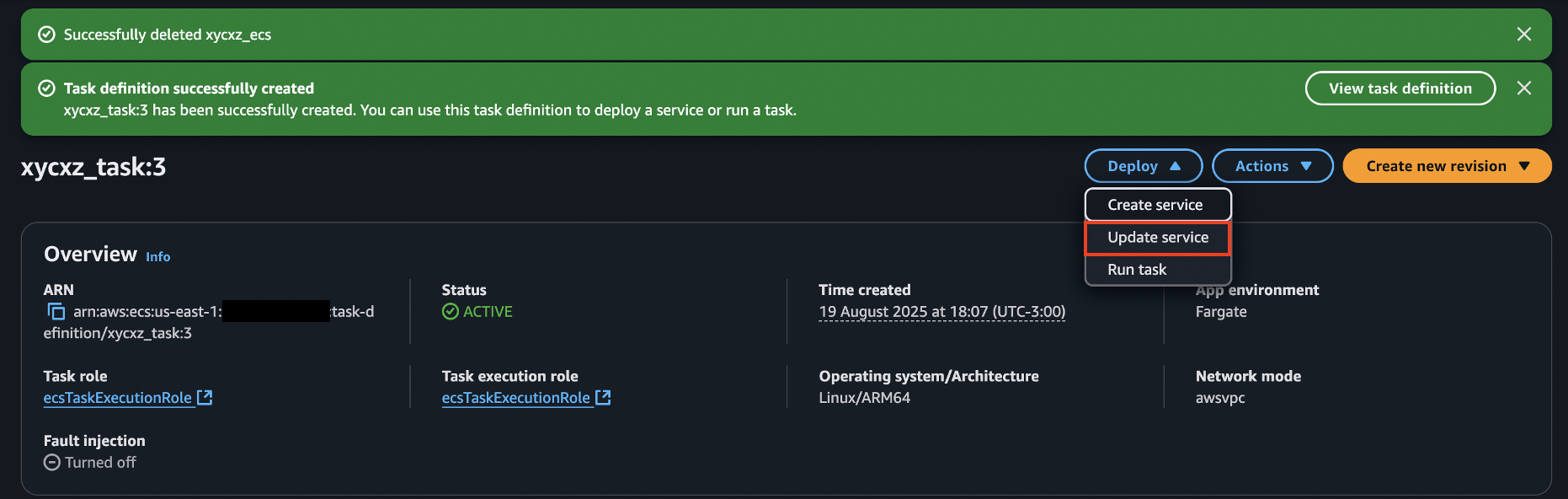Click the green ACTIVE status checkmark icon
The width and height of the screenshot is (1568, 499).
450,311
